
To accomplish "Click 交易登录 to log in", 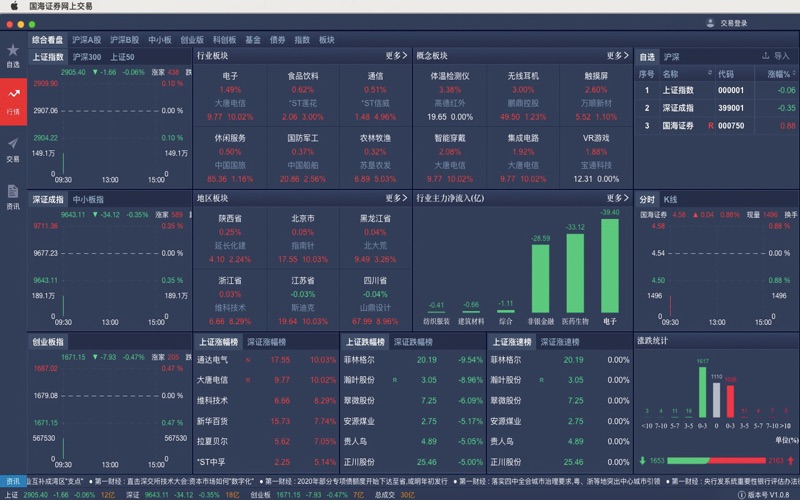I will point(734,23).
